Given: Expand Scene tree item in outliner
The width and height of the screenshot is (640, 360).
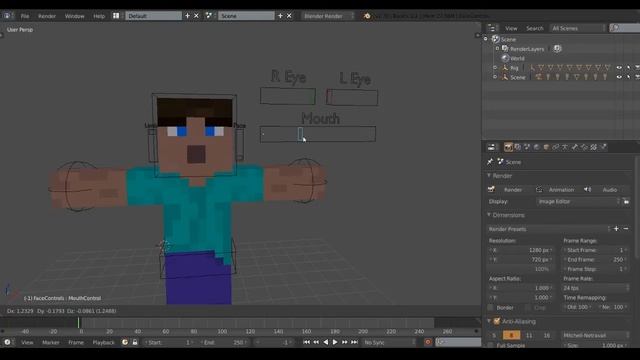Looking at the screenshot, I should [x=486, y=39].
